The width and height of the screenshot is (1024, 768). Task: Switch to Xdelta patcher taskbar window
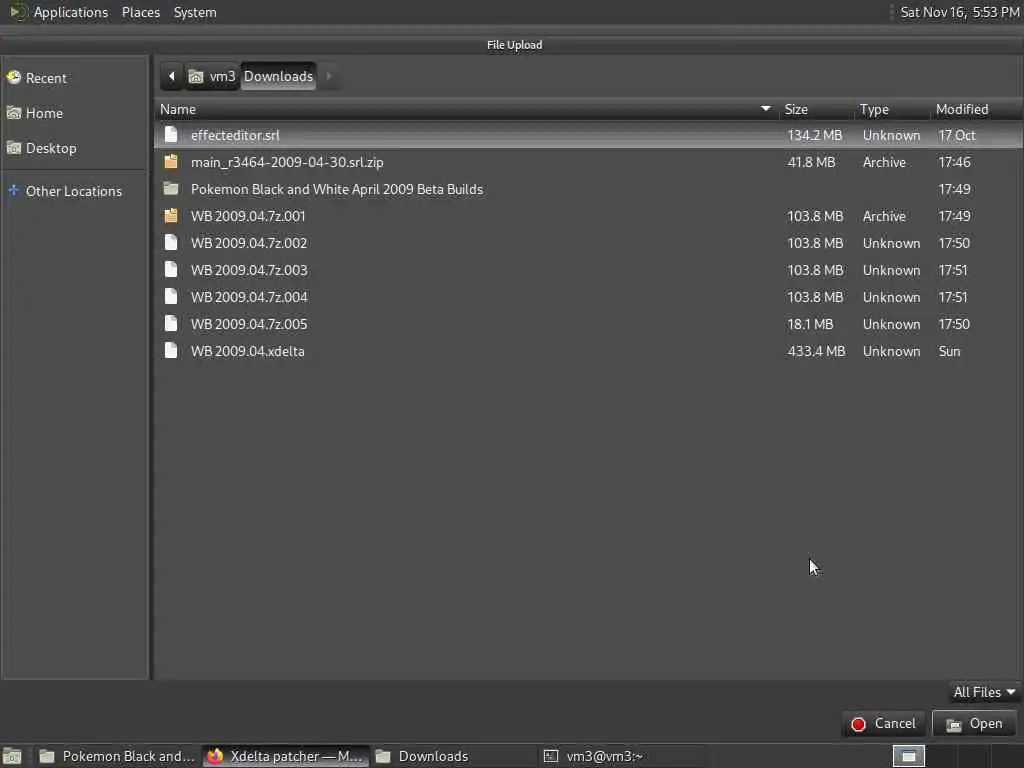point(285,756)
